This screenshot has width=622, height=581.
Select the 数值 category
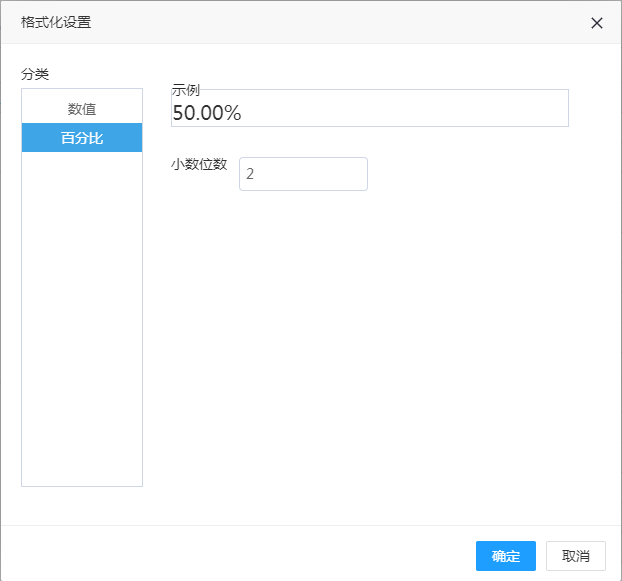82,108
